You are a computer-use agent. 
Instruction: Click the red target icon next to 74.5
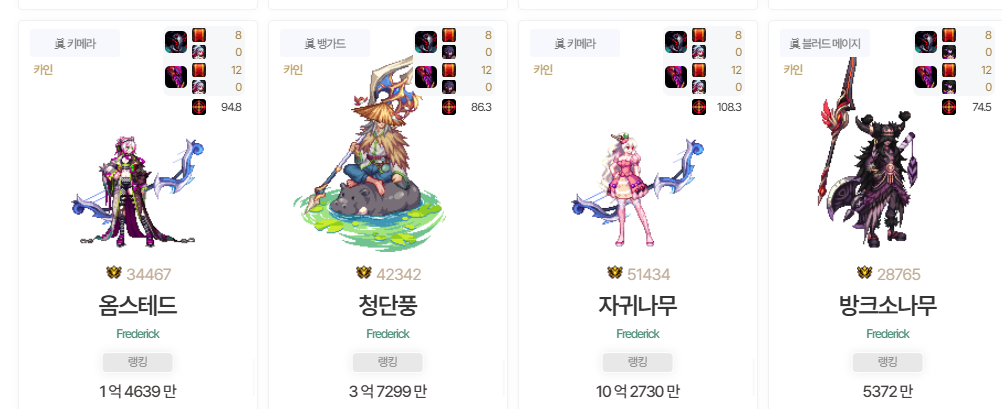point(949,107)
